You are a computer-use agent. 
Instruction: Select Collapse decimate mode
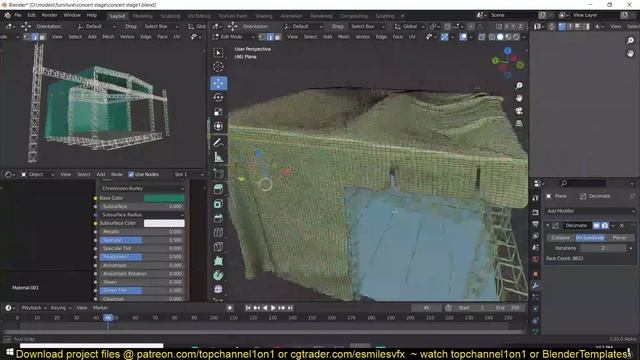(560, 238)
